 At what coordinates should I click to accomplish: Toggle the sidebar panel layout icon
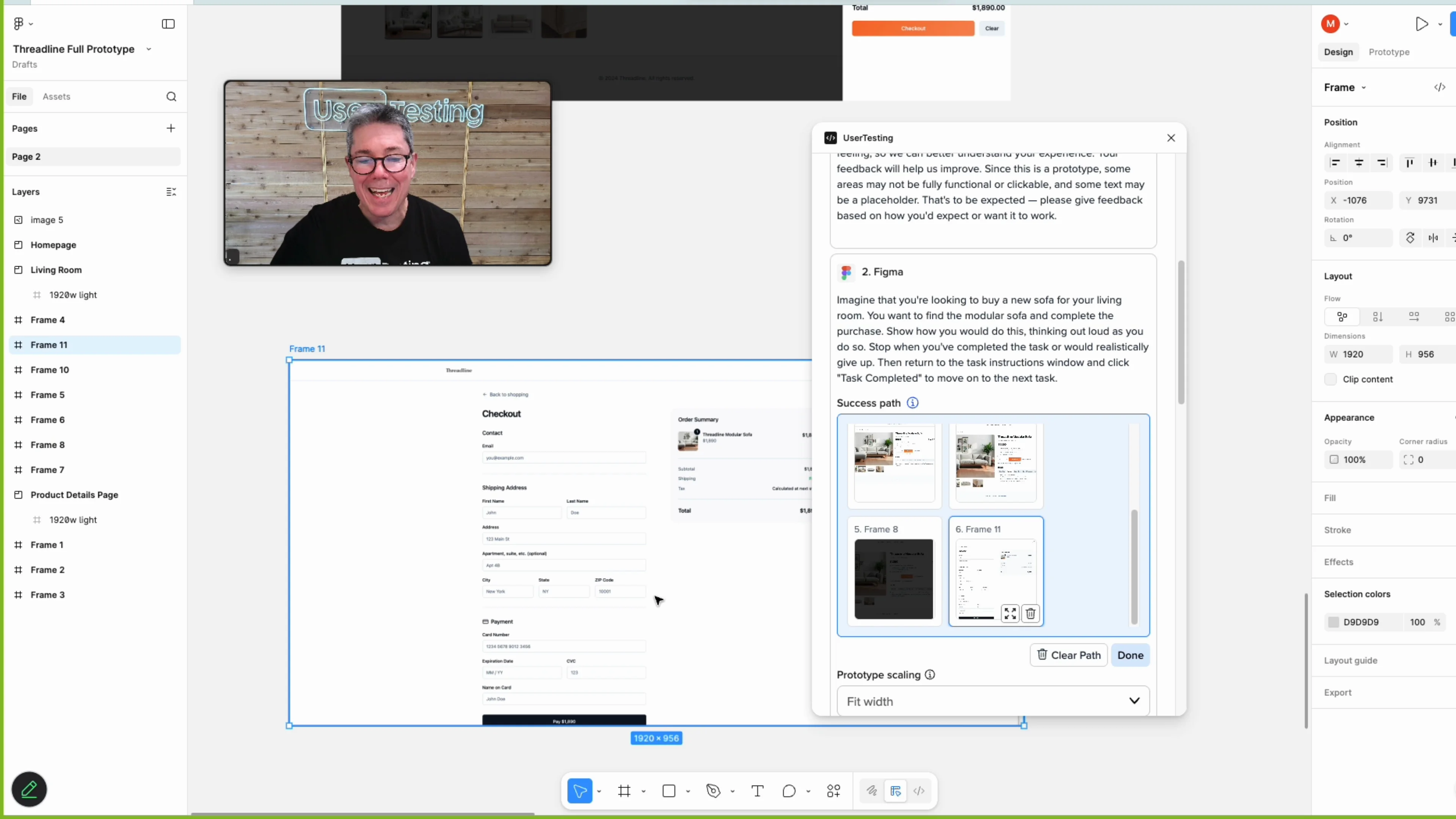(x=168, y=24)
